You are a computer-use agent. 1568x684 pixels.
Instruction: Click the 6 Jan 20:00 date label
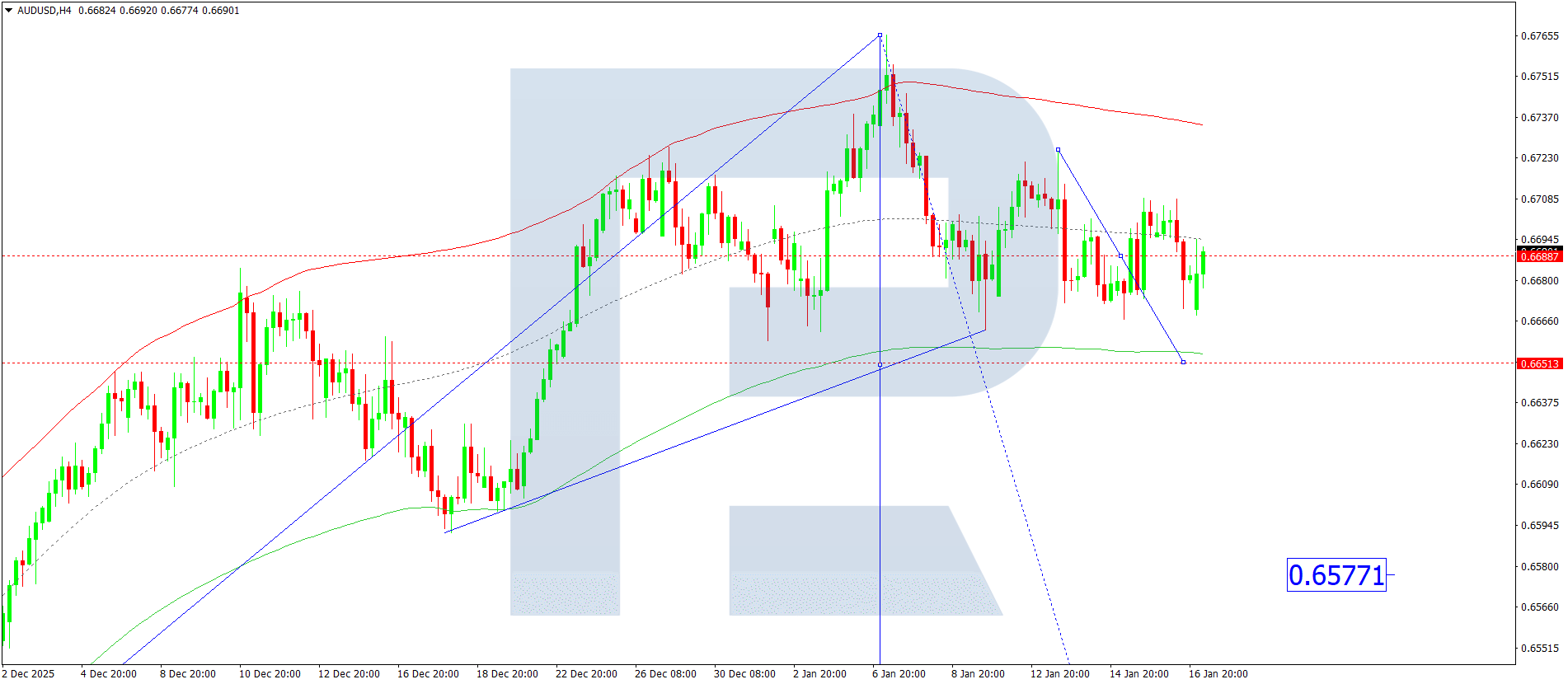[899, 674]
